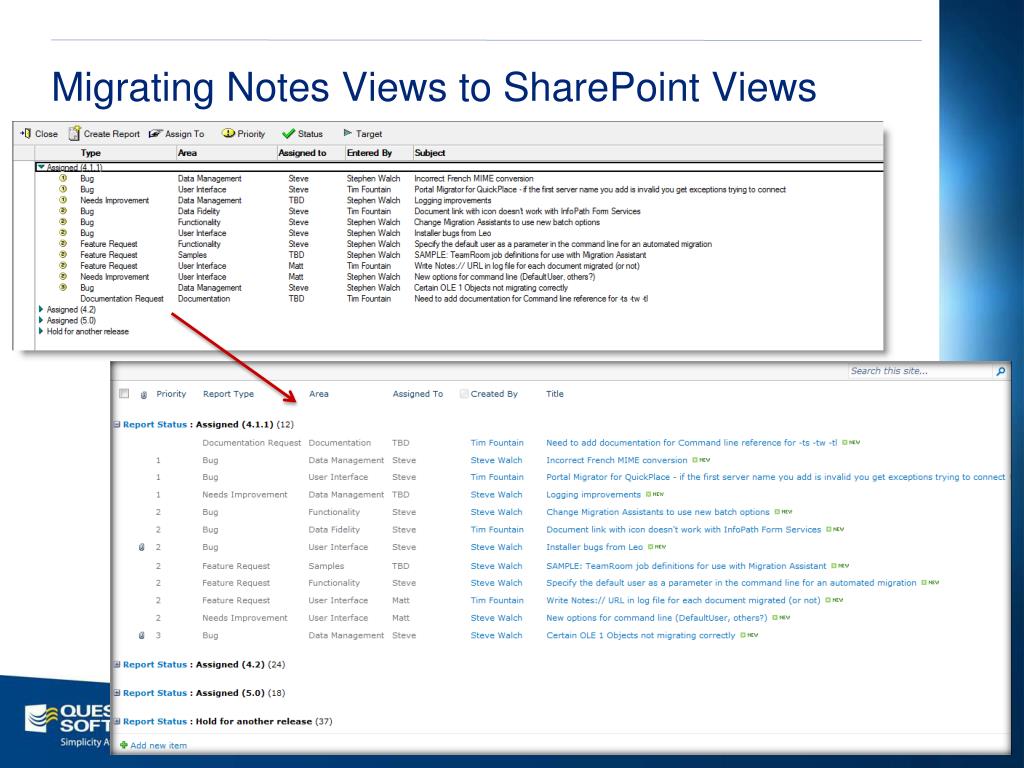Open Create Report from the Notes toolbar
Viewport: 1024px width, 768px height.
(x=104, y=133)
